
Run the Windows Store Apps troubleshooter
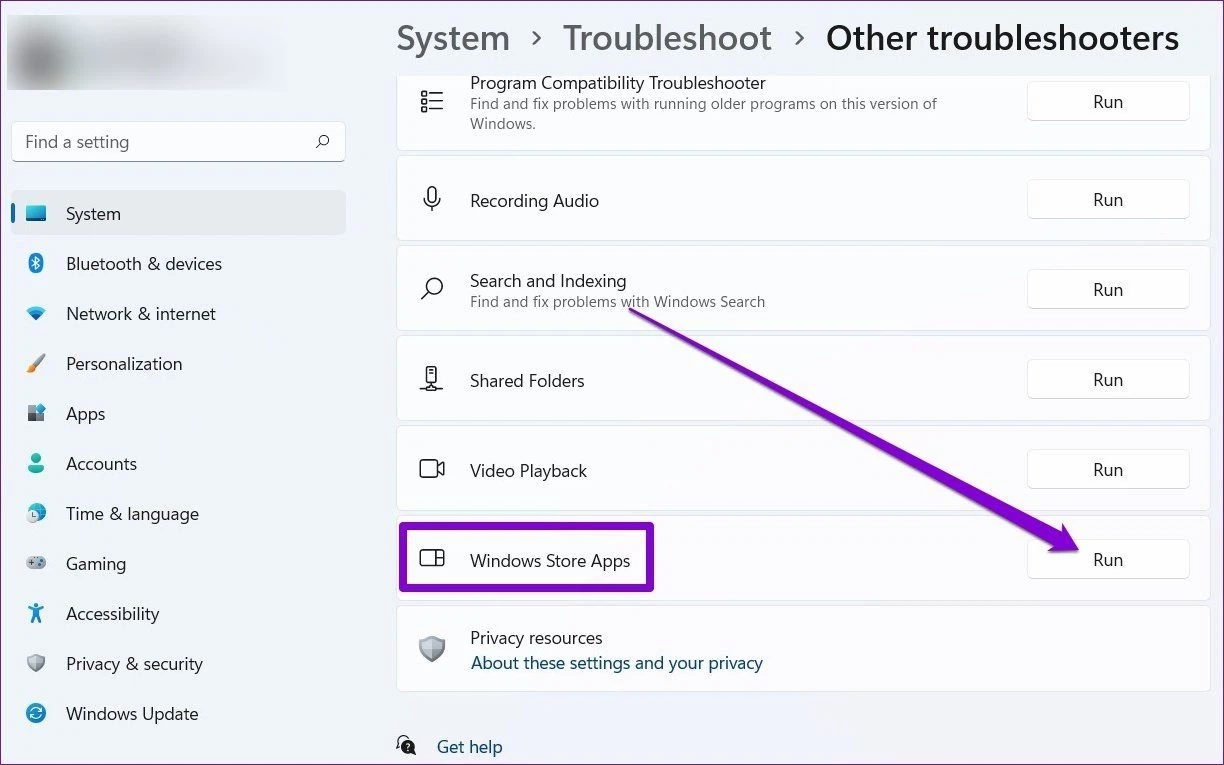1108,560
